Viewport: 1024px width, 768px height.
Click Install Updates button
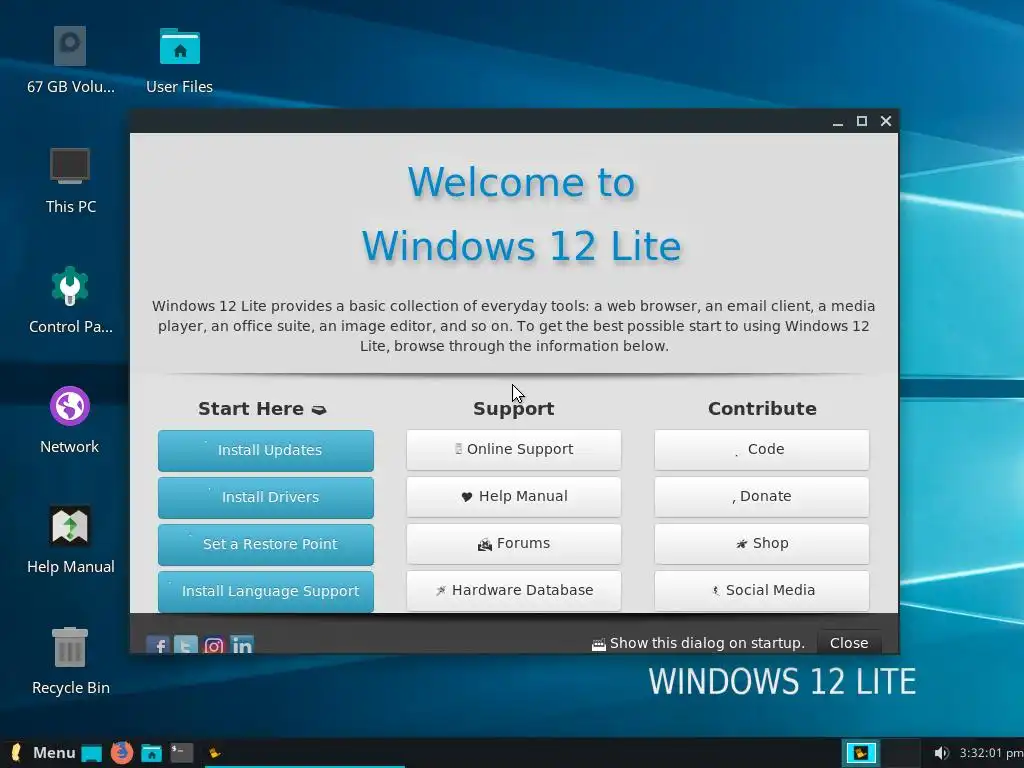coord(266,450)
